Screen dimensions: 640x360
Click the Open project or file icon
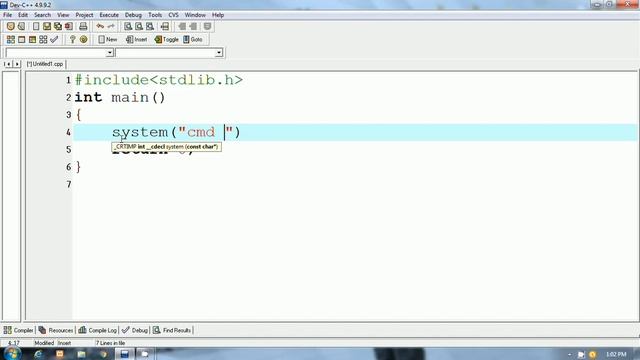point(21,26)
